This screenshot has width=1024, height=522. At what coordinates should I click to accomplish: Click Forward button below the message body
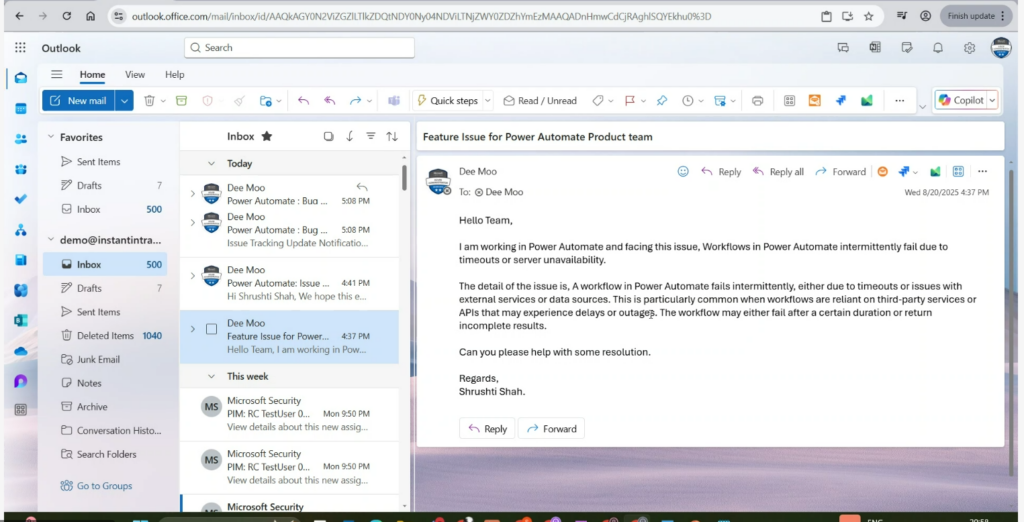pyautogui.click(x=551, y=429)
